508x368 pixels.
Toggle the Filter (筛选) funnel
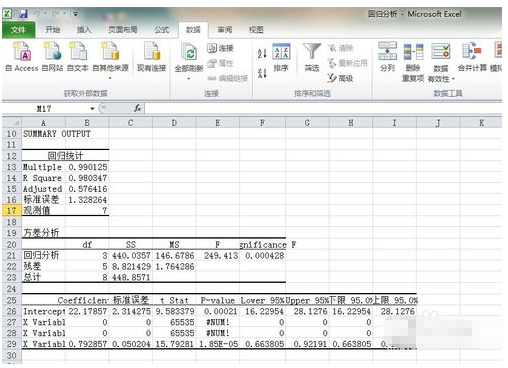(x=312, y=57)
